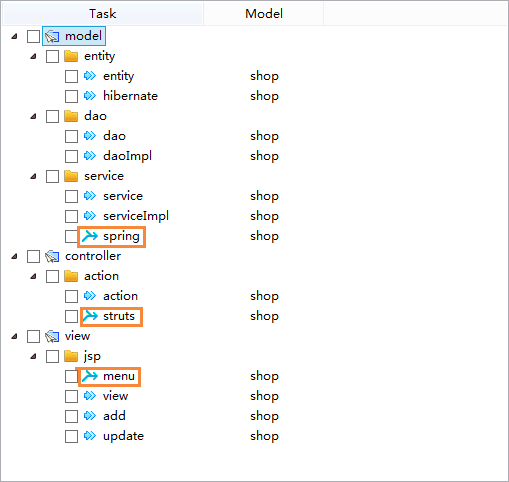Click the controller project icon
This screenshot has height=482, width=509.
pyautogui.click(x=52, y=256)
